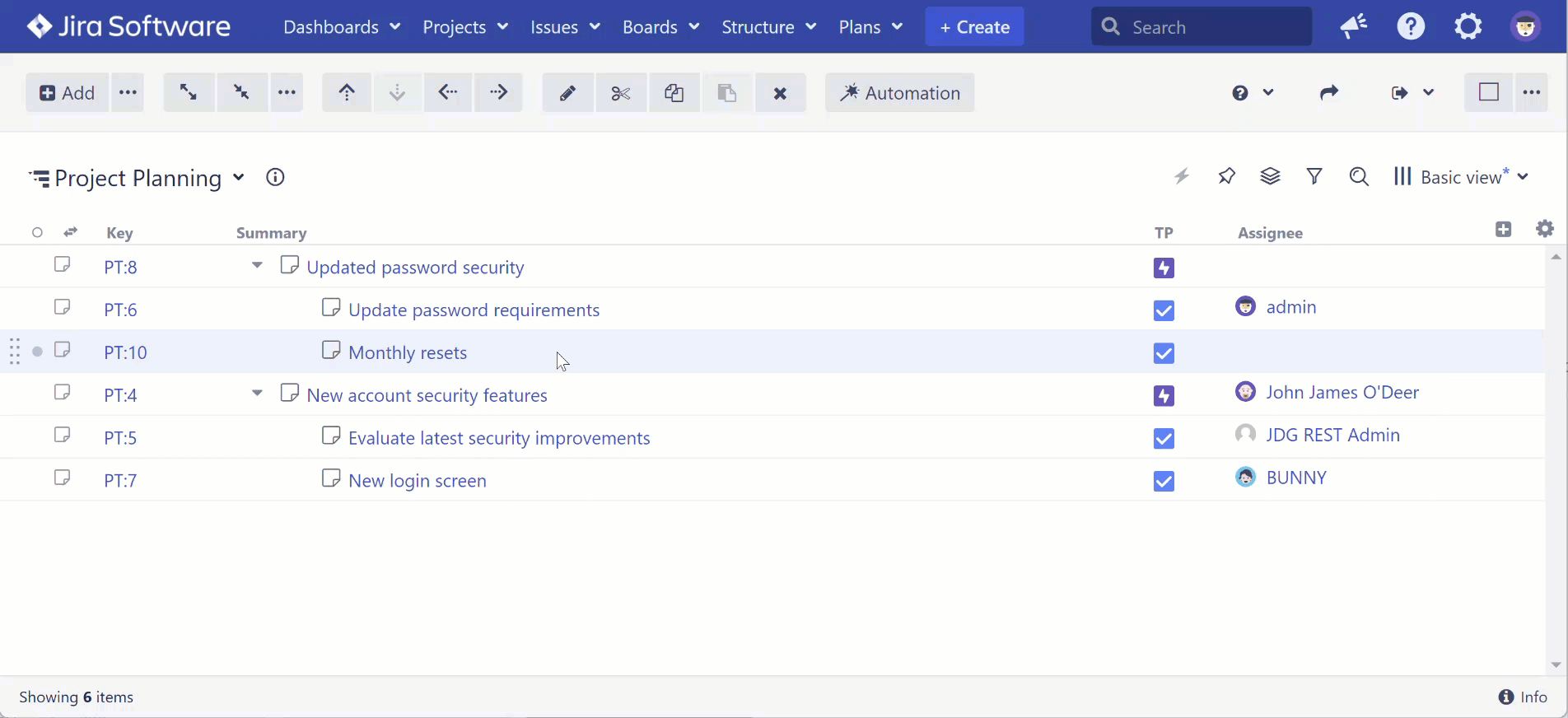Toggle the TP checkbox for Monthly resets
Screen dimensions: 1568x718
(x=1164, y=353)
